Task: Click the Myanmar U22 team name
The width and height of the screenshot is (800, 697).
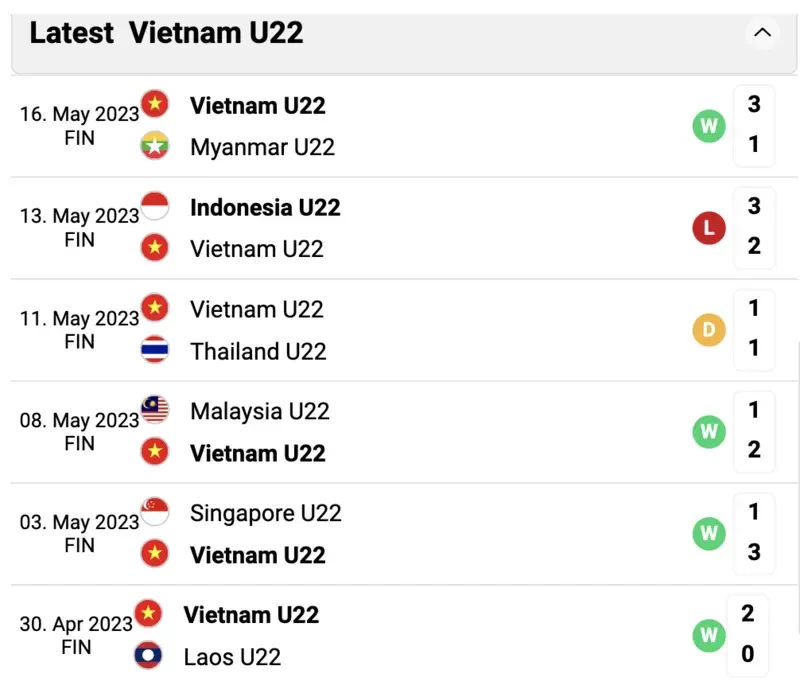Action: [x=261, y=146]
